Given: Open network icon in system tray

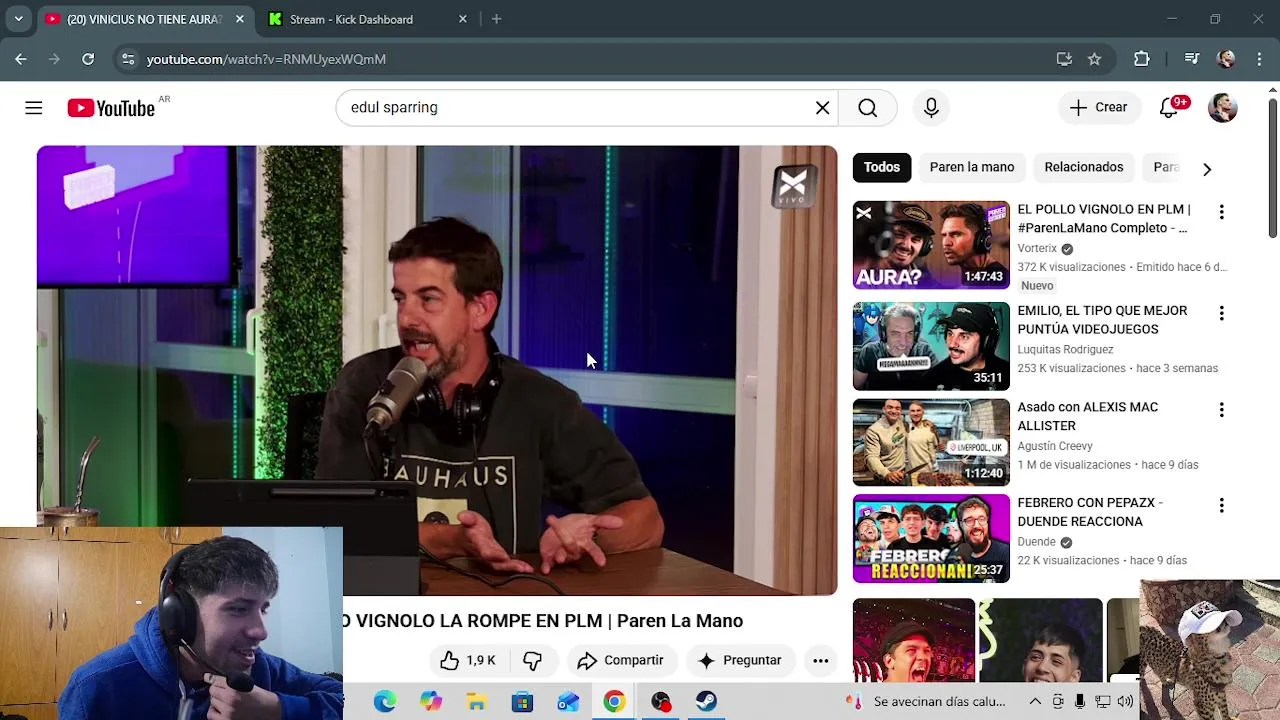Looking at the screenshot, I should point(1103,702).
